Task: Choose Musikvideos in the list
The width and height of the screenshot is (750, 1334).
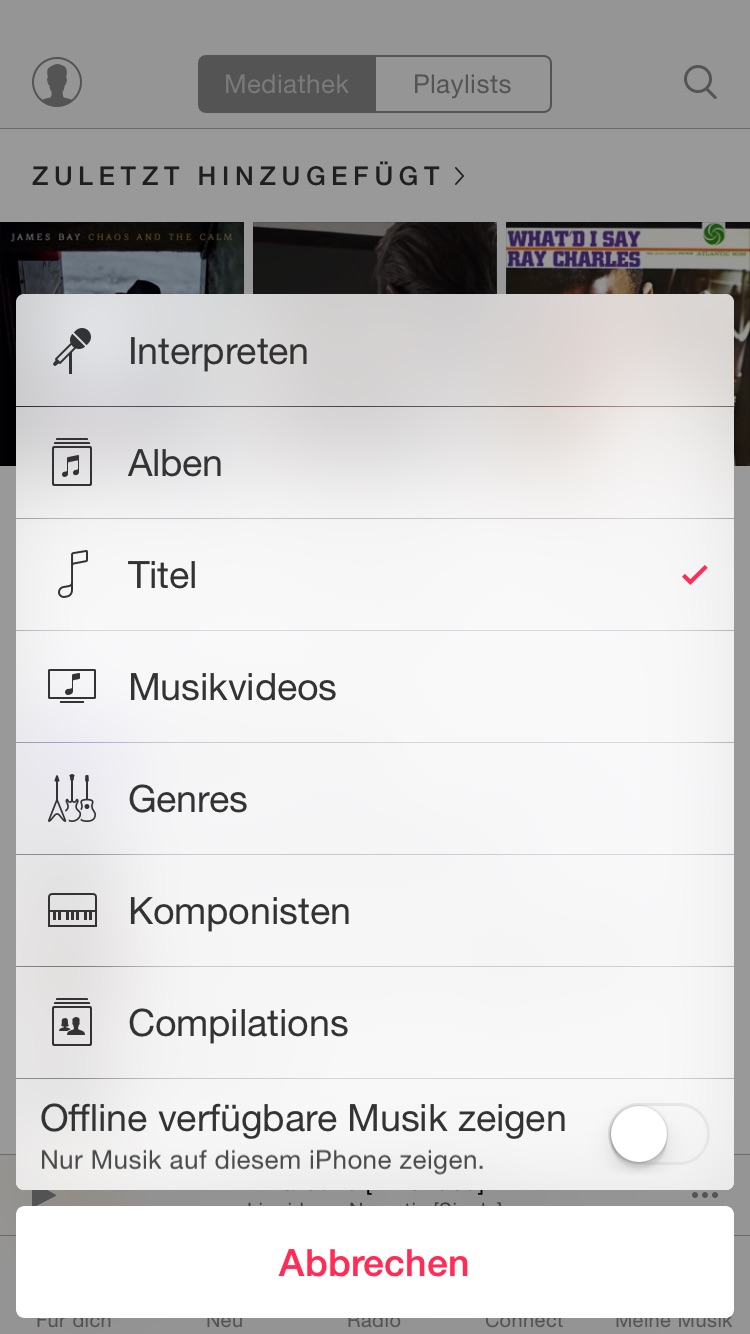Action: pos(232,687)
